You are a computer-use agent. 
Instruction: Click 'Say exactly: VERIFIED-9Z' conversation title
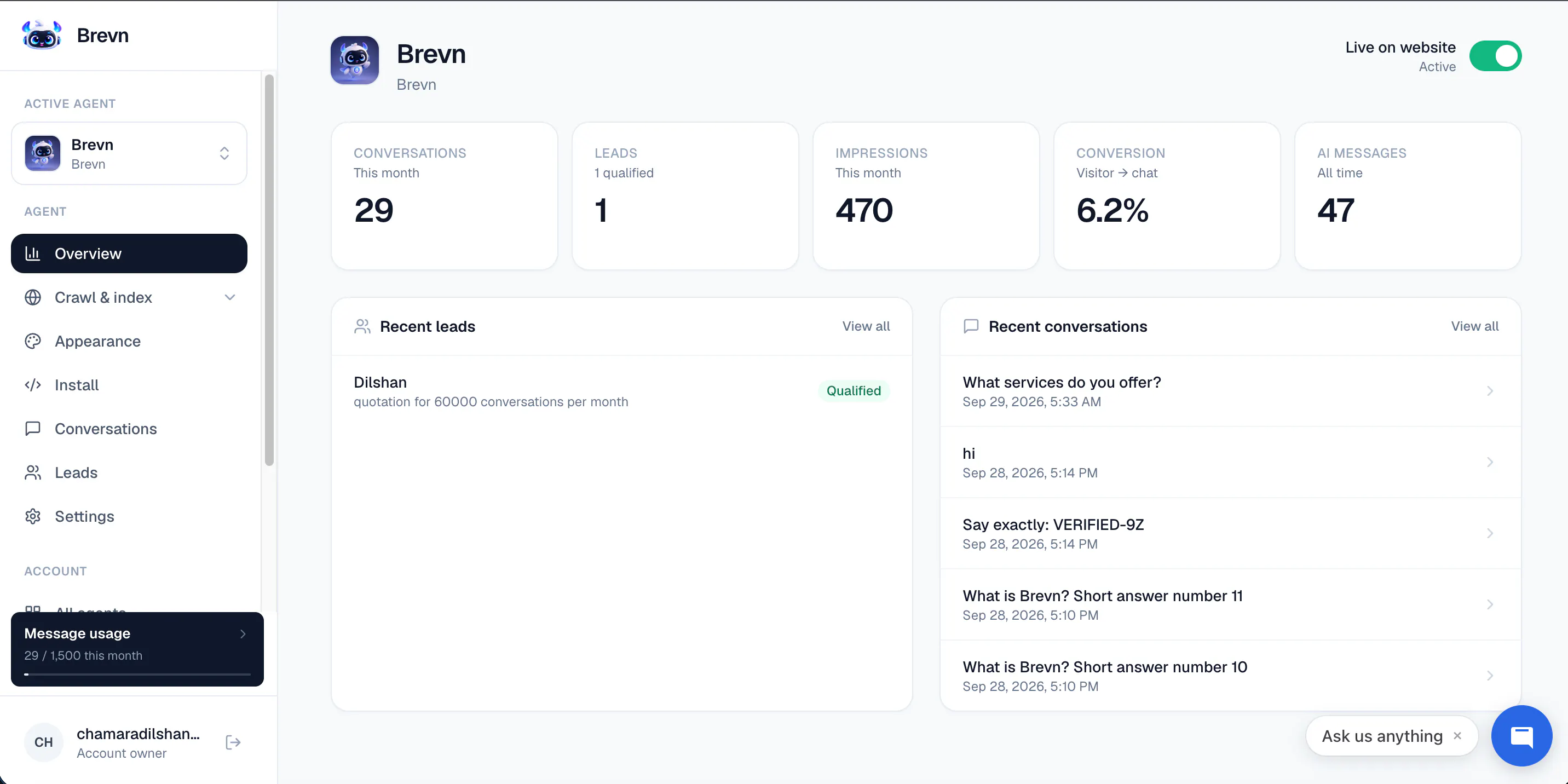click(x=1053, y=524)
